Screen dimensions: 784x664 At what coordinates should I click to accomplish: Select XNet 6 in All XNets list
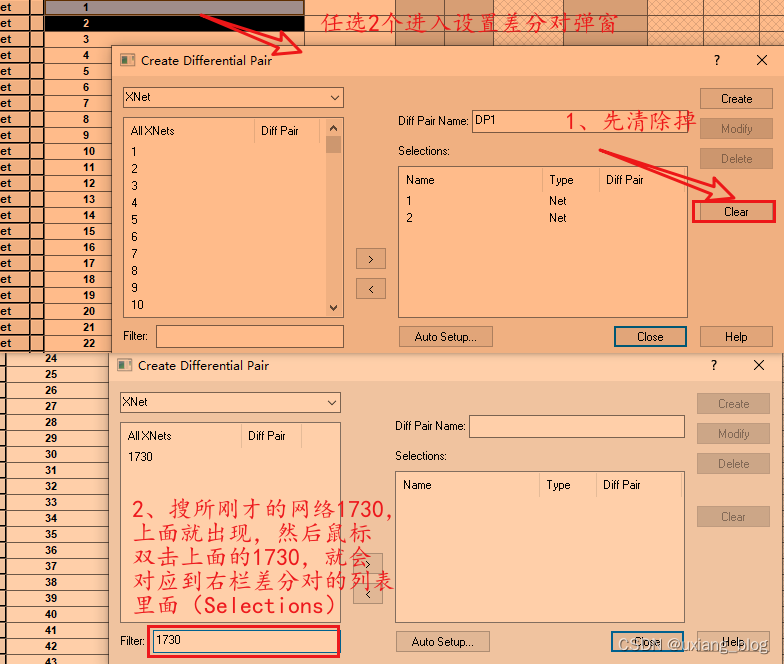(134, 236)
